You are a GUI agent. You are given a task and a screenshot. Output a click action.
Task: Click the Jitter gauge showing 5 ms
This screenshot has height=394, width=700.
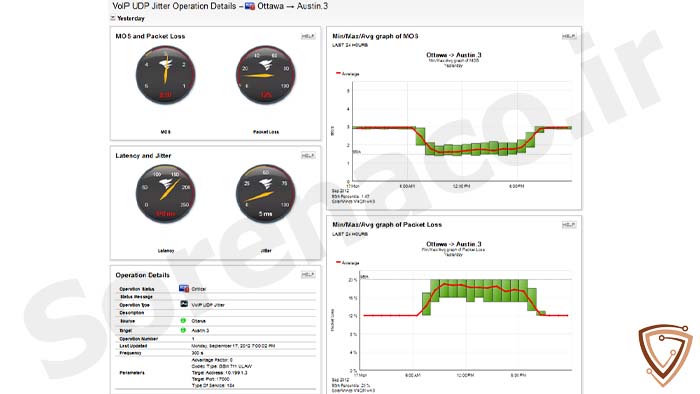click(x=266, y=194)
